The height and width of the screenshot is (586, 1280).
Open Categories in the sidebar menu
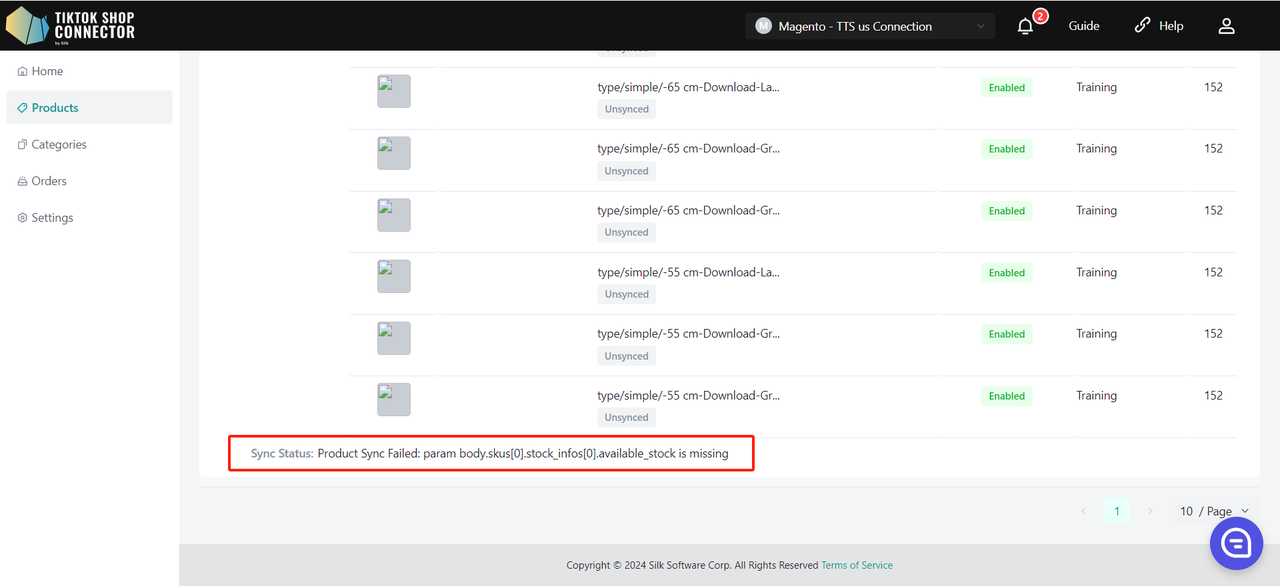(x=59, y=145)
